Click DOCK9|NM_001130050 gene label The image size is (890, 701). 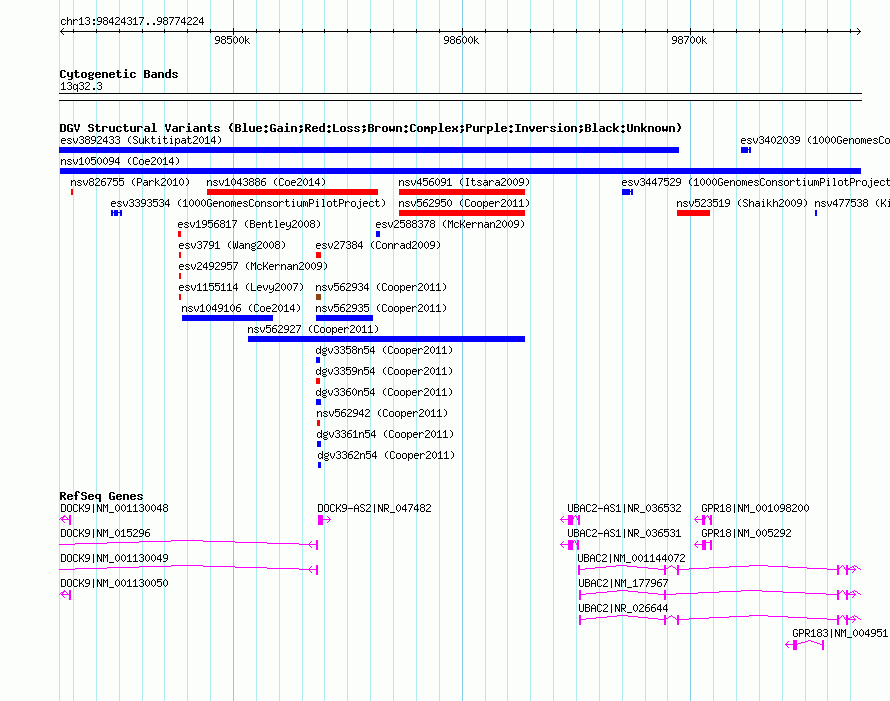pos(114,583)
